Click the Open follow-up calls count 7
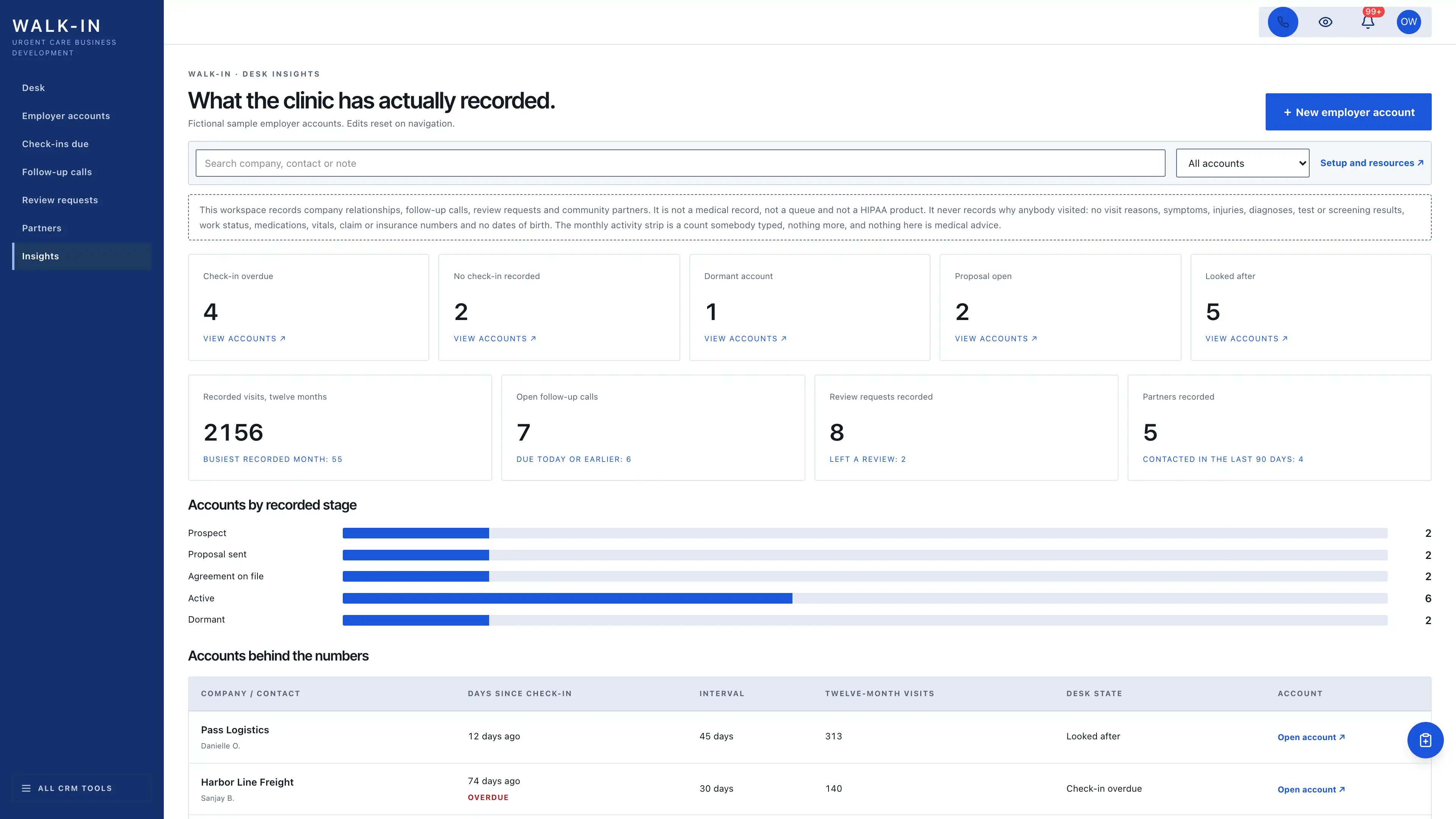The height and width of the screenshot is (819, 1456). [x=523, y=432]
